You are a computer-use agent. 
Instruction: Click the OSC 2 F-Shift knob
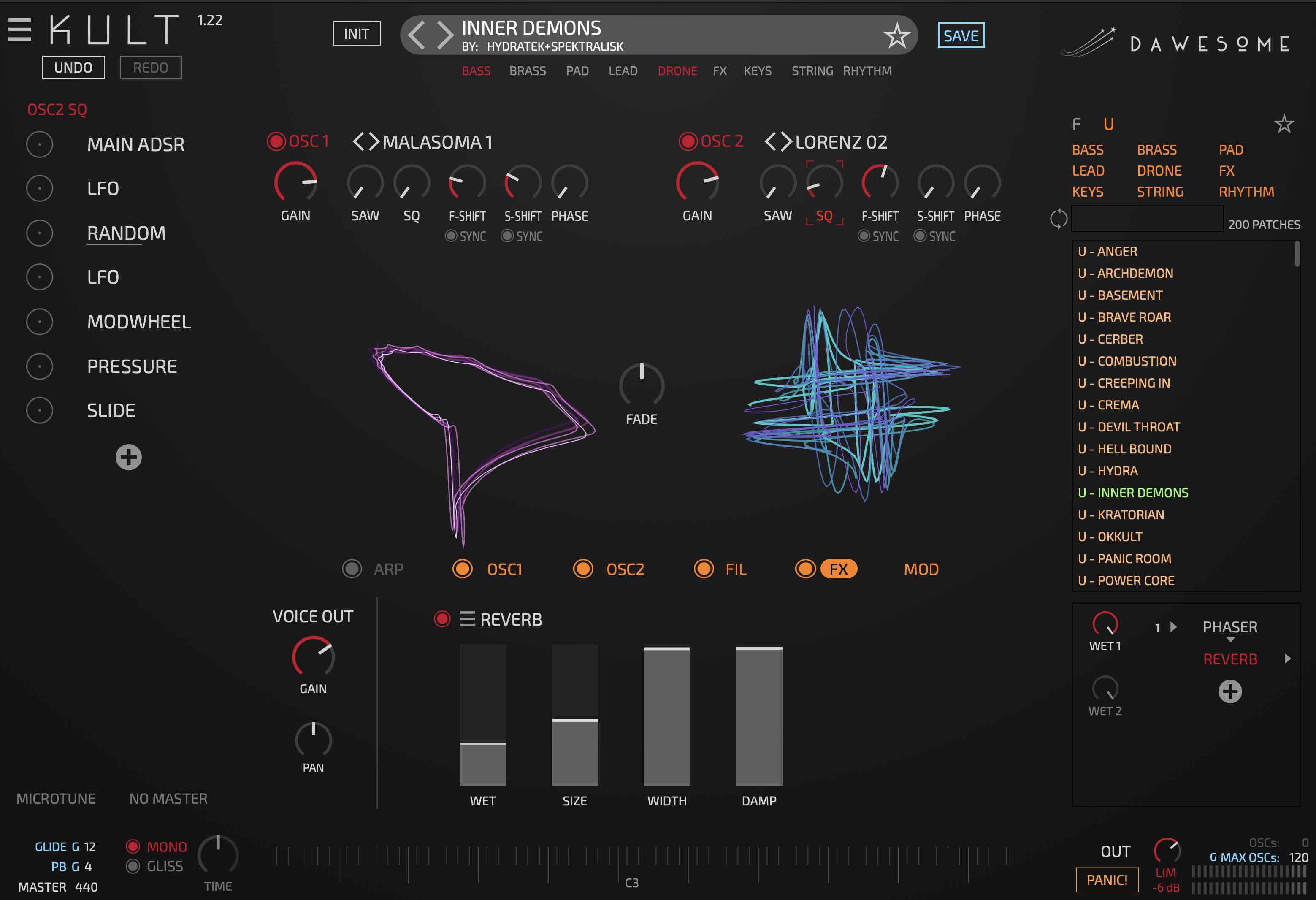click(x=880, y=182)
